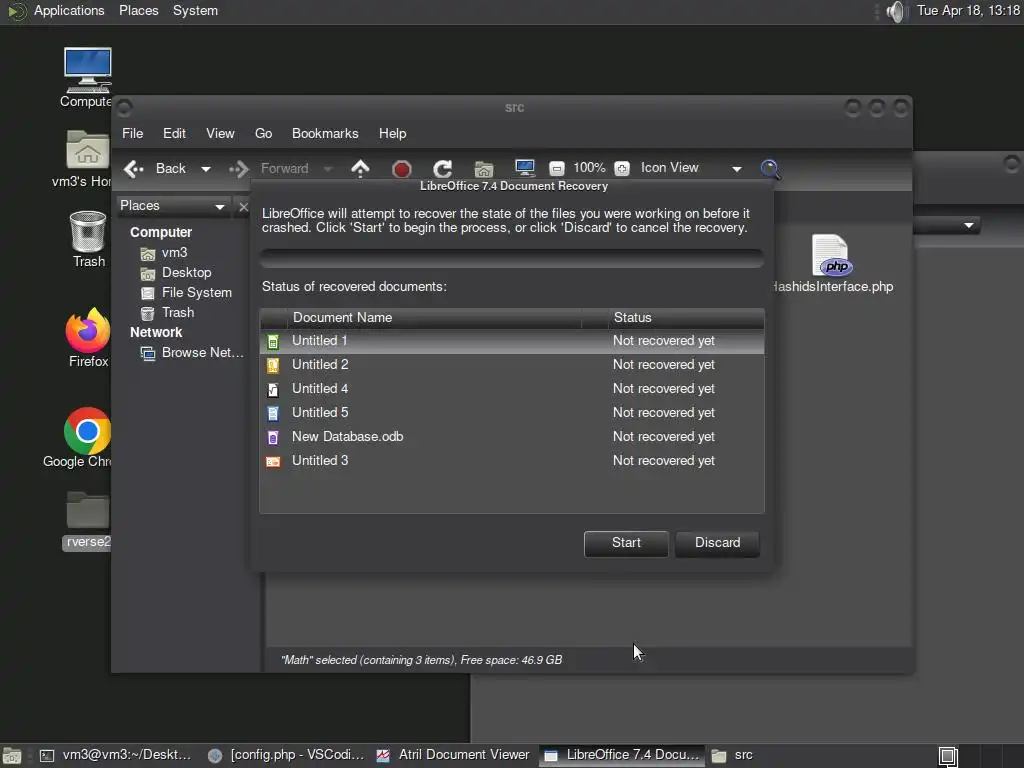Screen dimensions: 1024x768
Task: Click the Untitled 4 formula document icon
Action: pos(273,389)
